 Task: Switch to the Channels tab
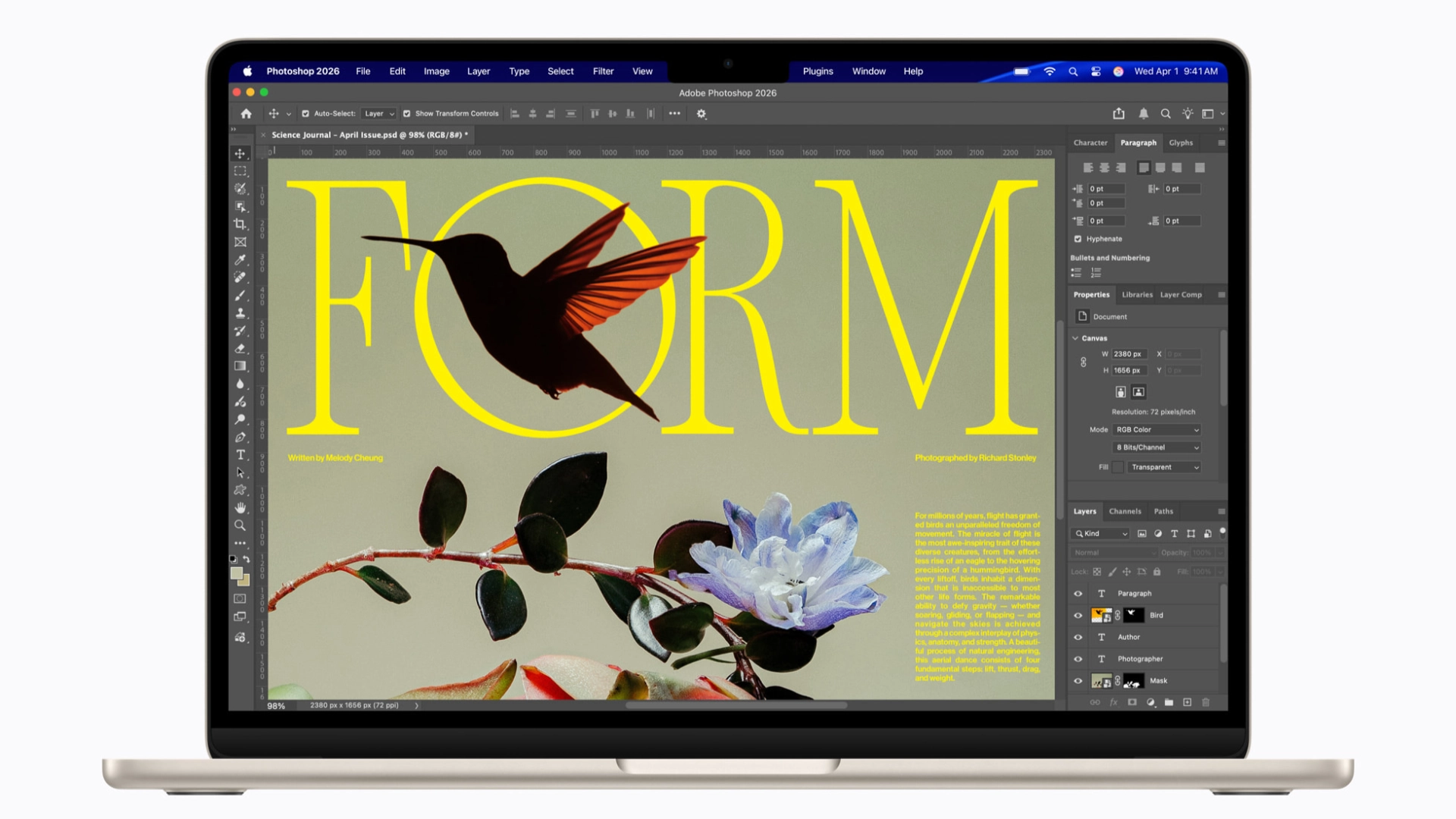click(x=1125, y=512)
